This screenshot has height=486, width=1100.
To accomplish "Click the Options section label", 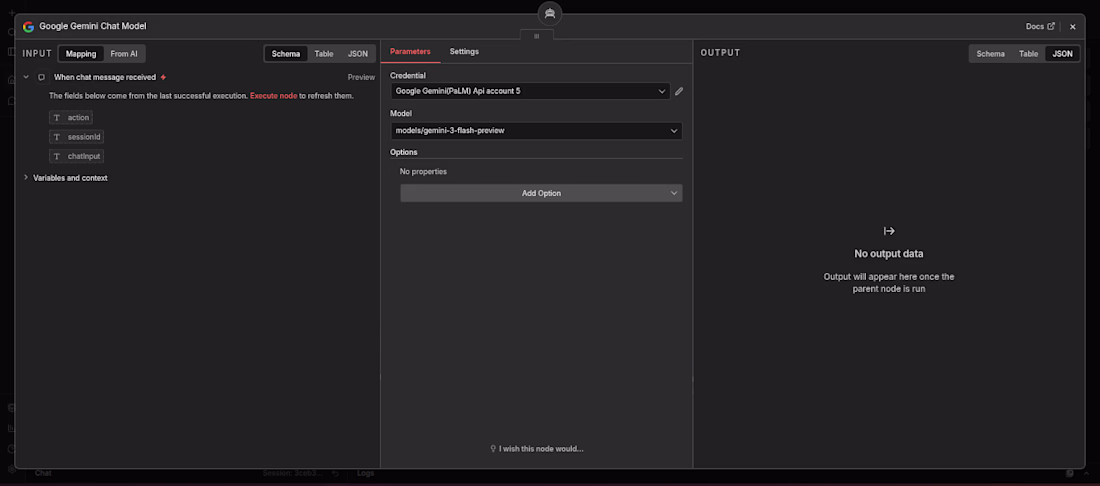I will coord(403,151).
